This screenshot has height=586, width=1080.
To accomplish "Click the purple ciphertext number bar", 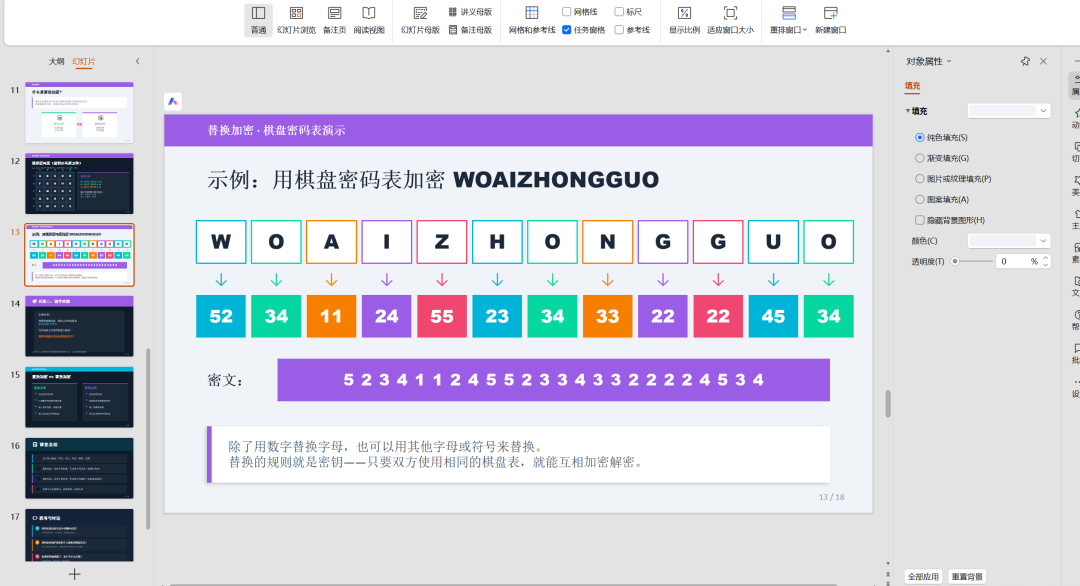I will (x=554, y=379).
